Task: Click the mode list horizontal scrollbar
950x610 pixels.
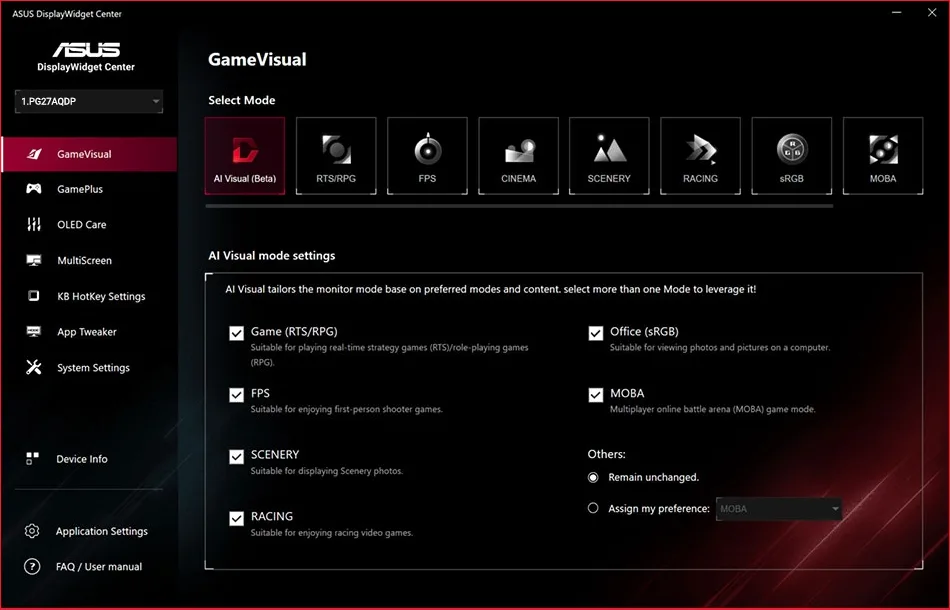Action: click(519, 206)
